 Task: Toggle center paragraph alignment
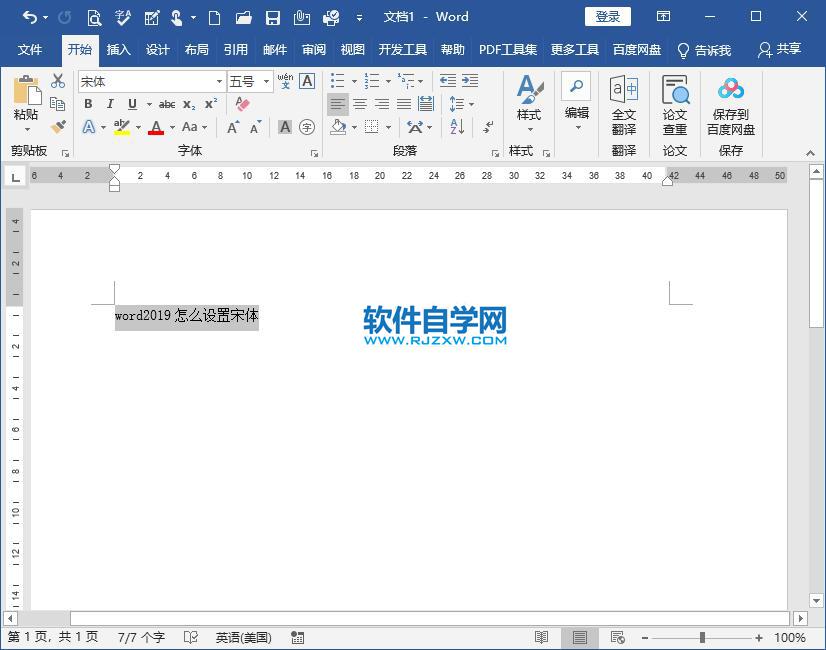(x=361, y=104)
